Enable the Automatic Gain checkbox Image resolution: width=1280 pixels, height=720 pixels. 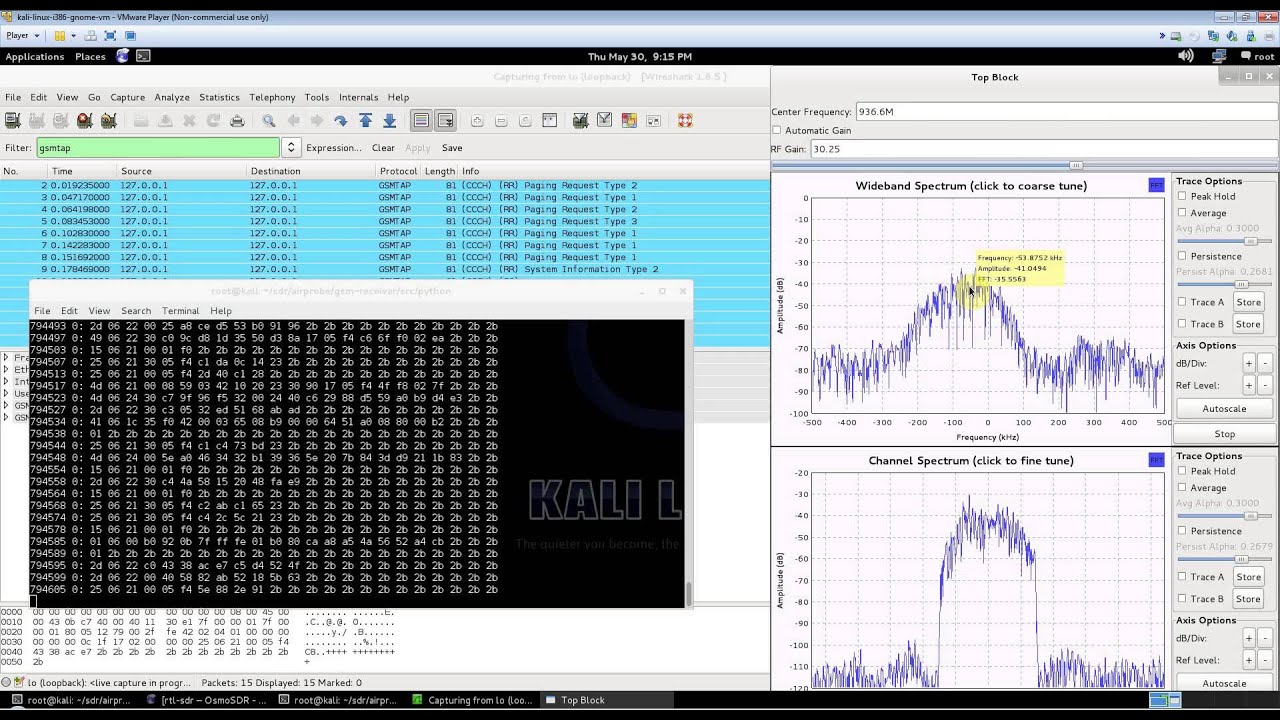[777, 130]
